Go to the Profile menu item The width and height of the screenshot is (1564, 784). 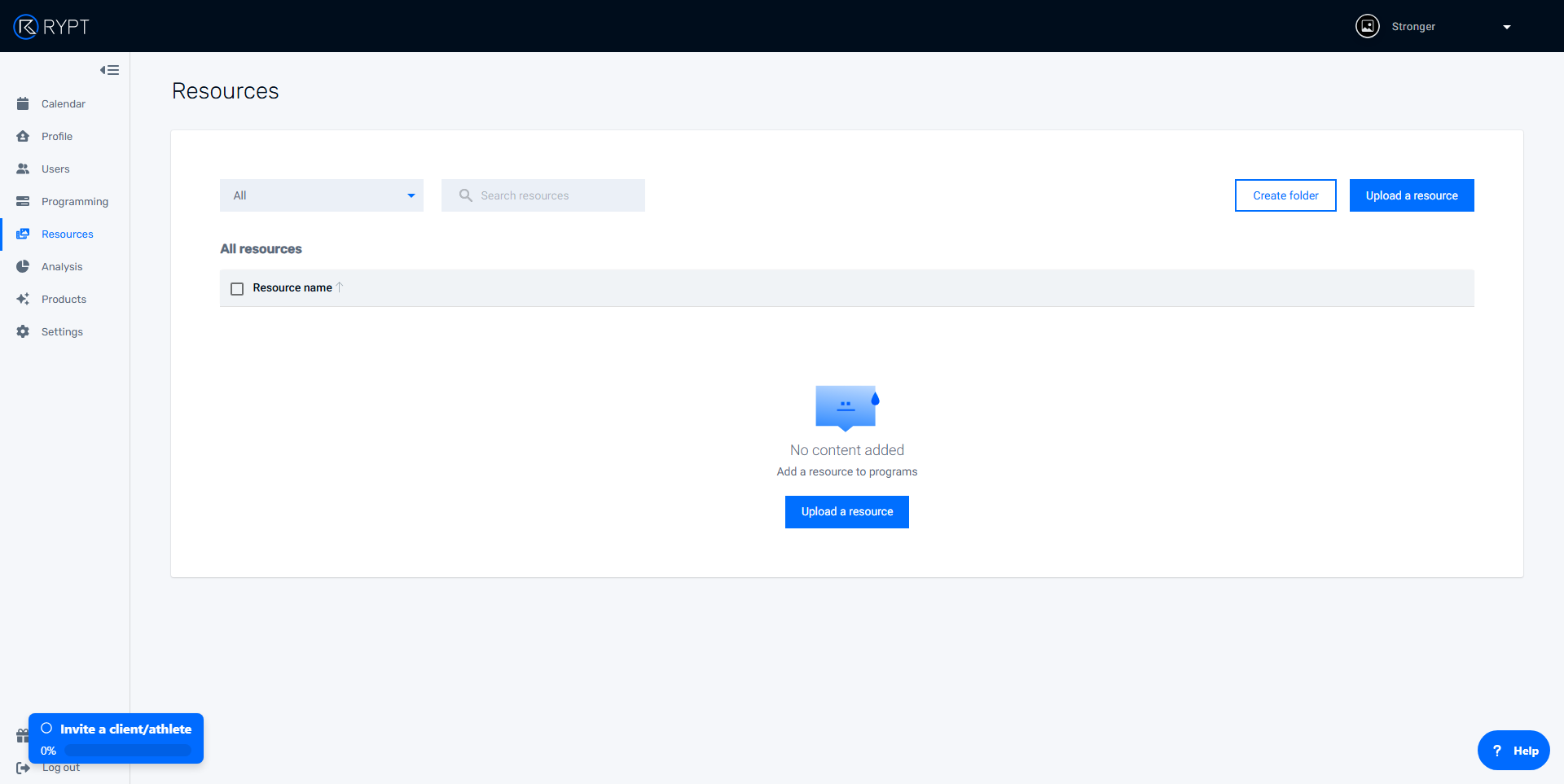click(x=57, y=136)
